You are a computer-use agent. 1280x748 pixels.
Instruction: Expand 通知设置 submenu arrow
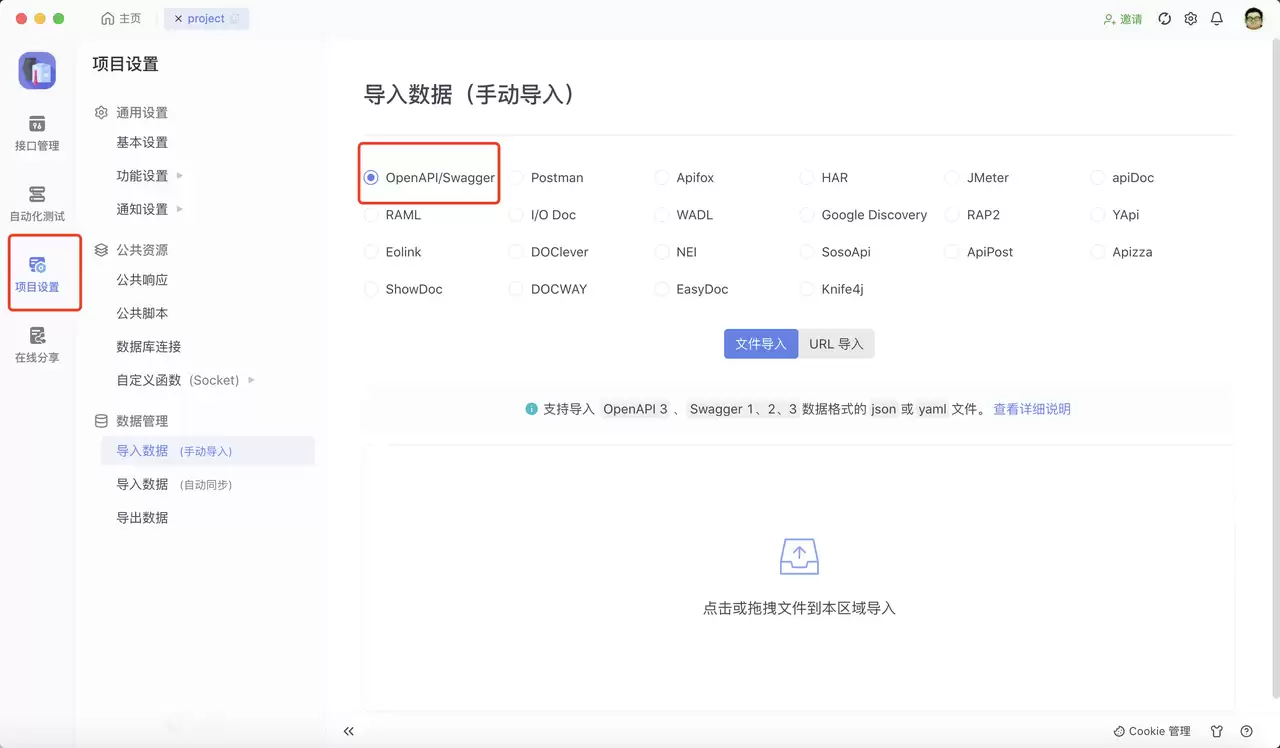click(x=180, y=209)
